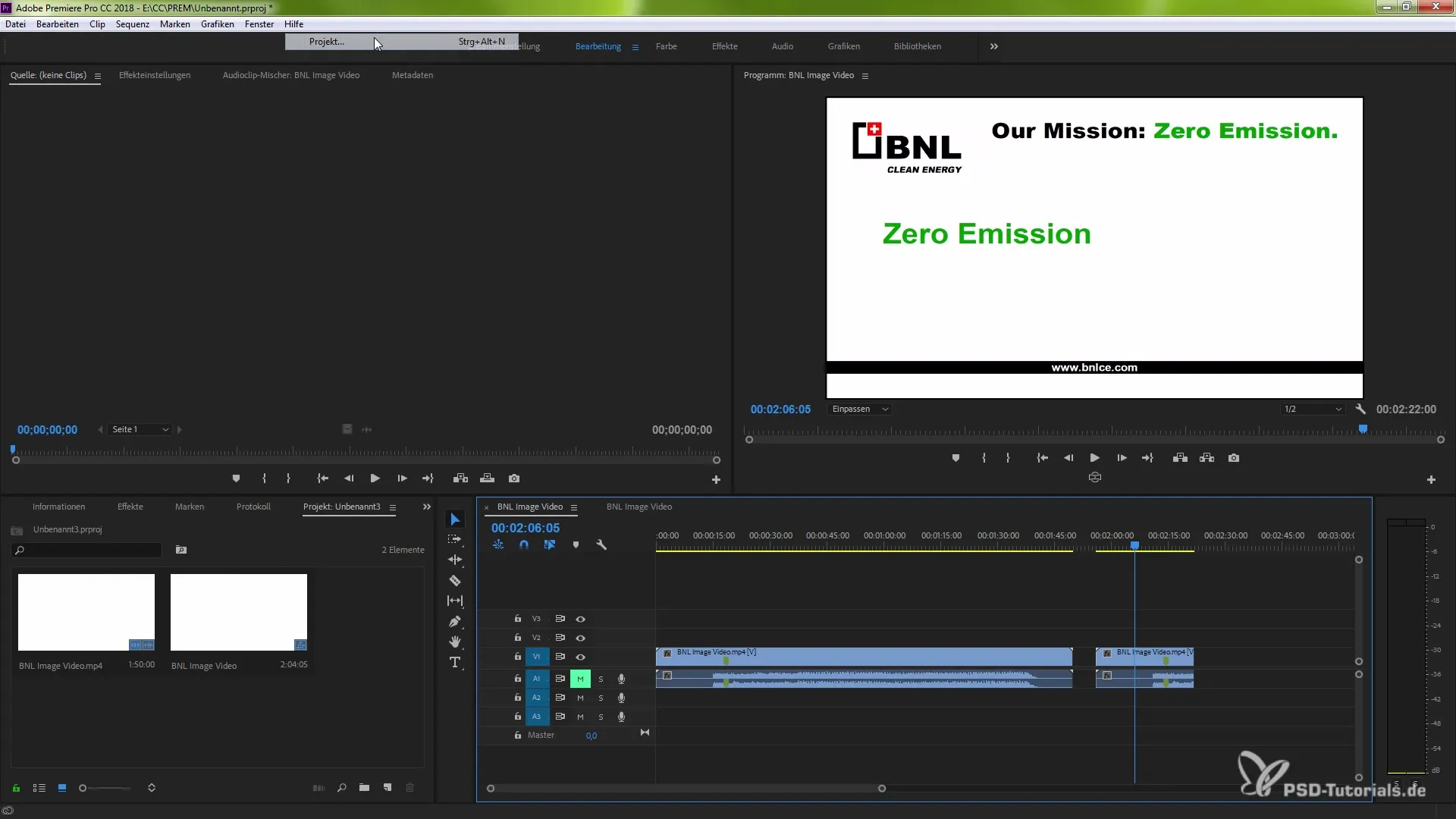Switch Project panel to icon view

tap(62, 788)
